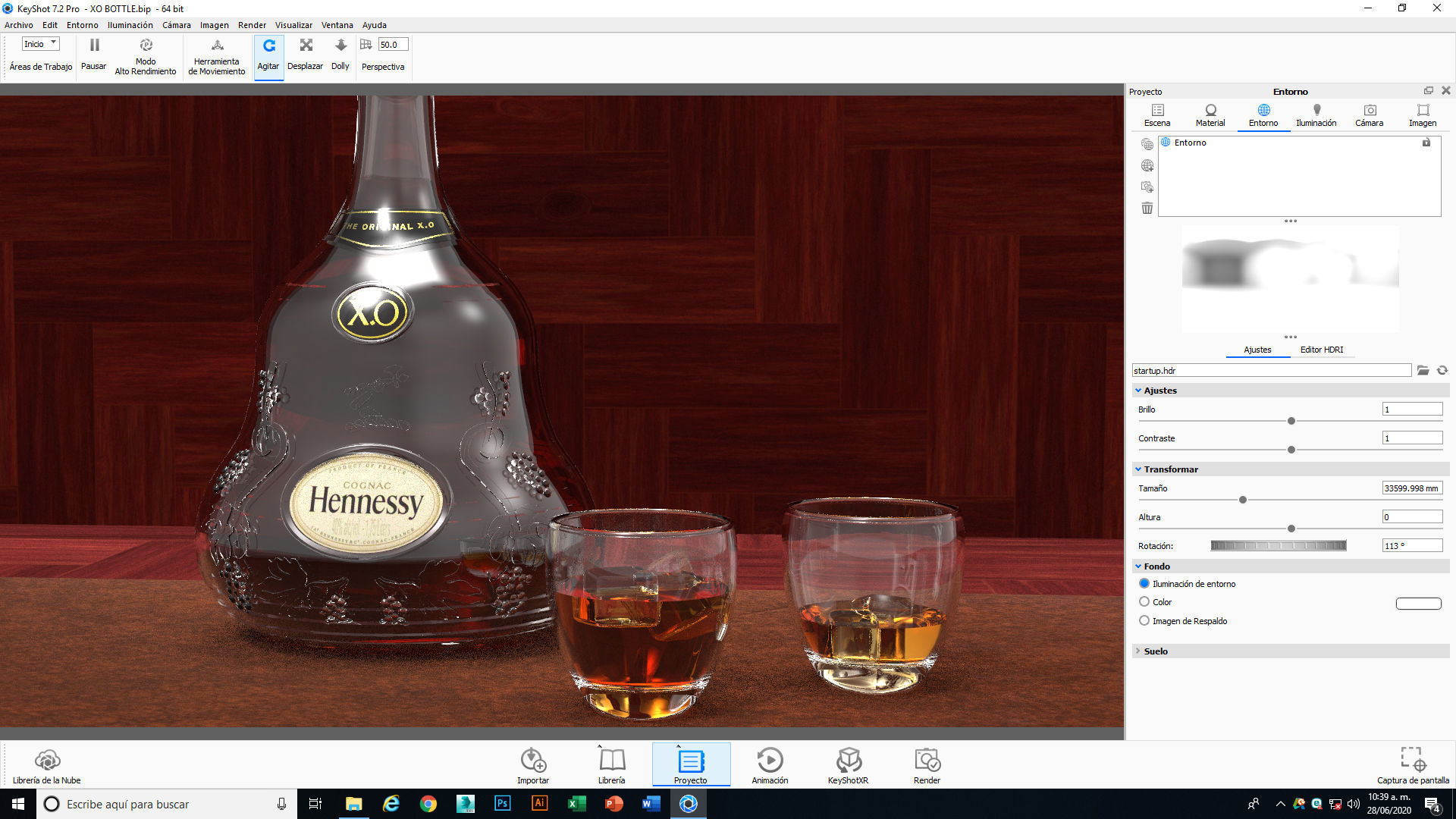Click the Tamaño value field

click(1412, 488)
